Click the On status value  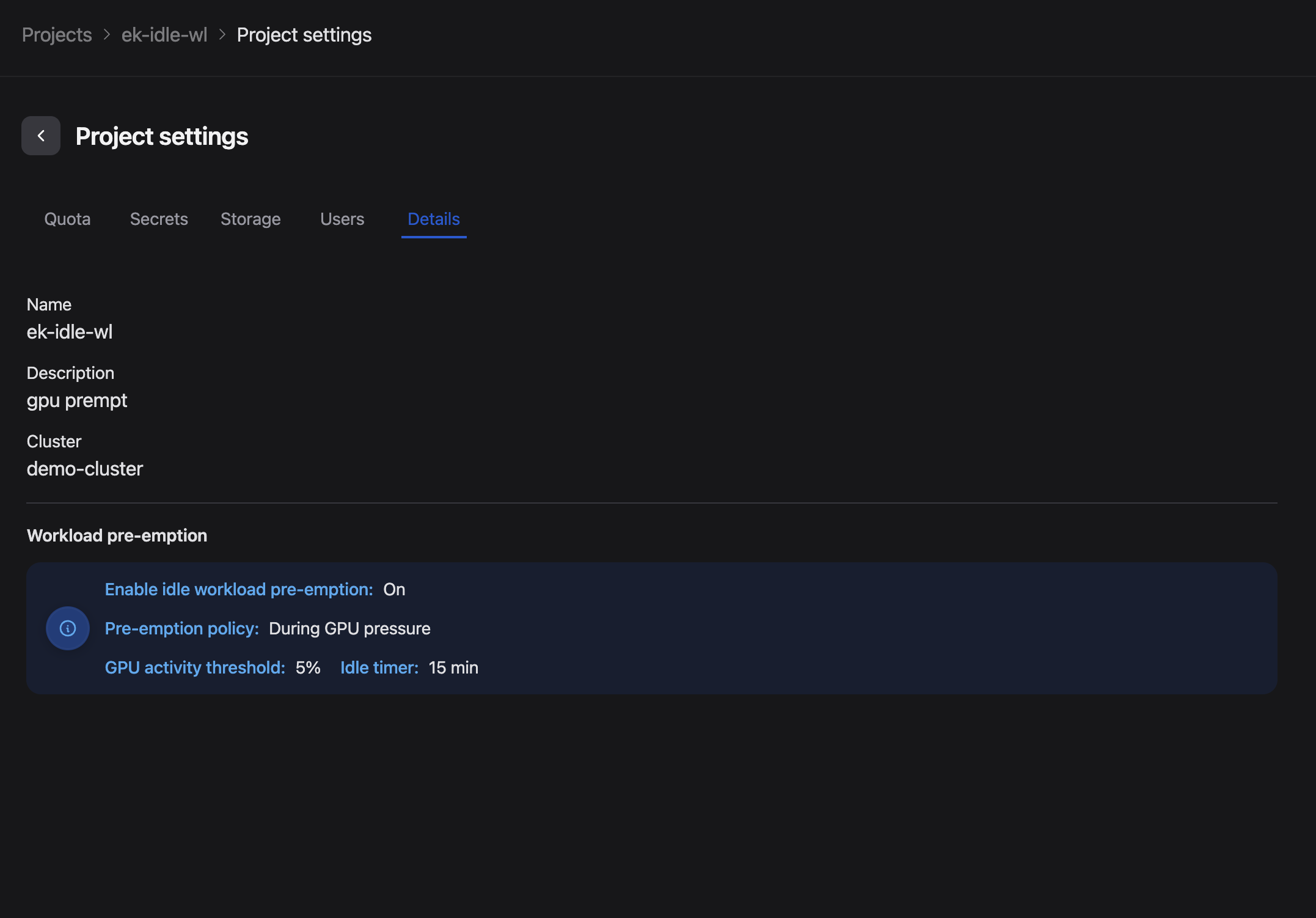(394, 589)
